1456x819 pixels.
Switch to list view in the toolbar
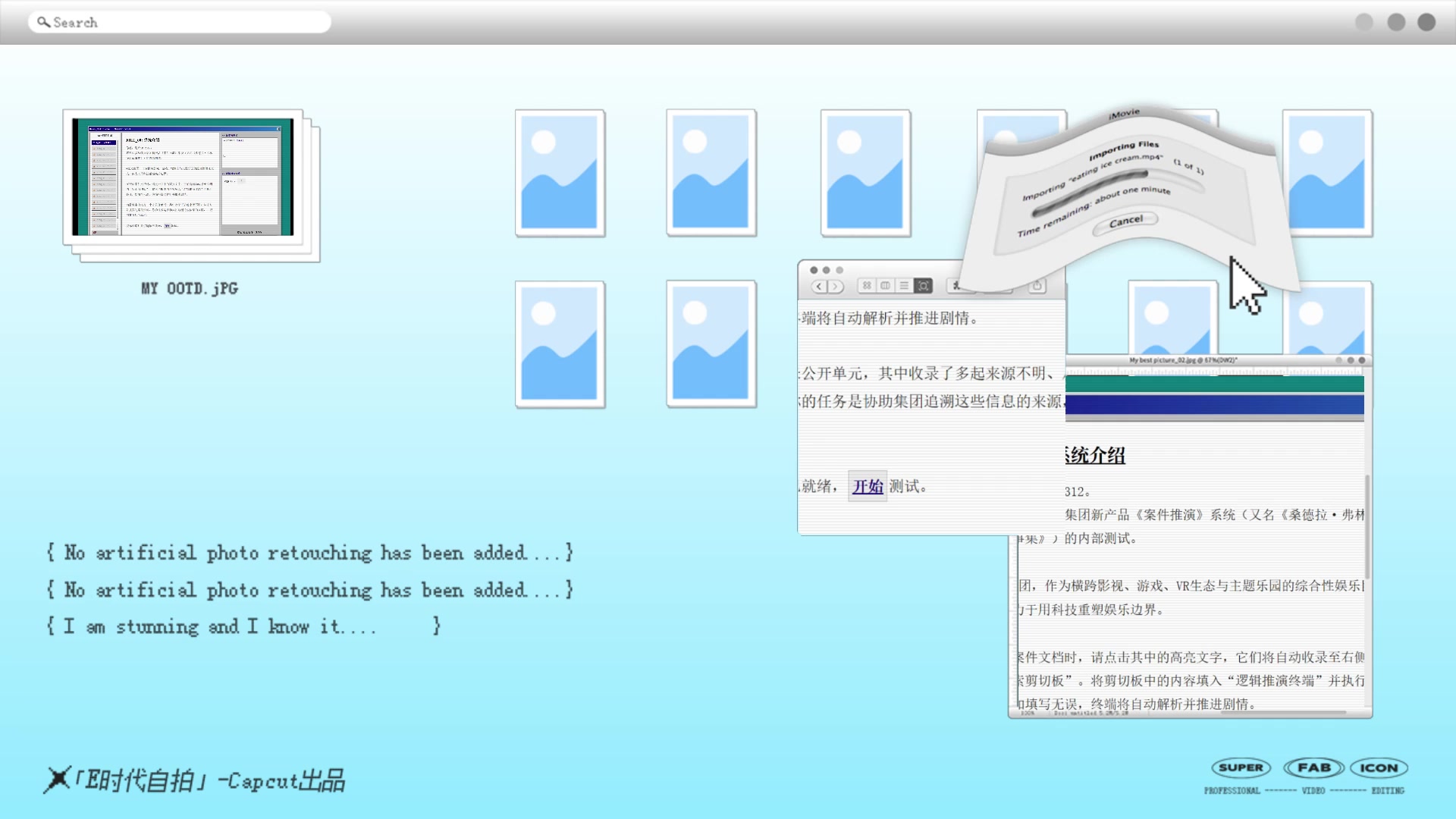904,286
